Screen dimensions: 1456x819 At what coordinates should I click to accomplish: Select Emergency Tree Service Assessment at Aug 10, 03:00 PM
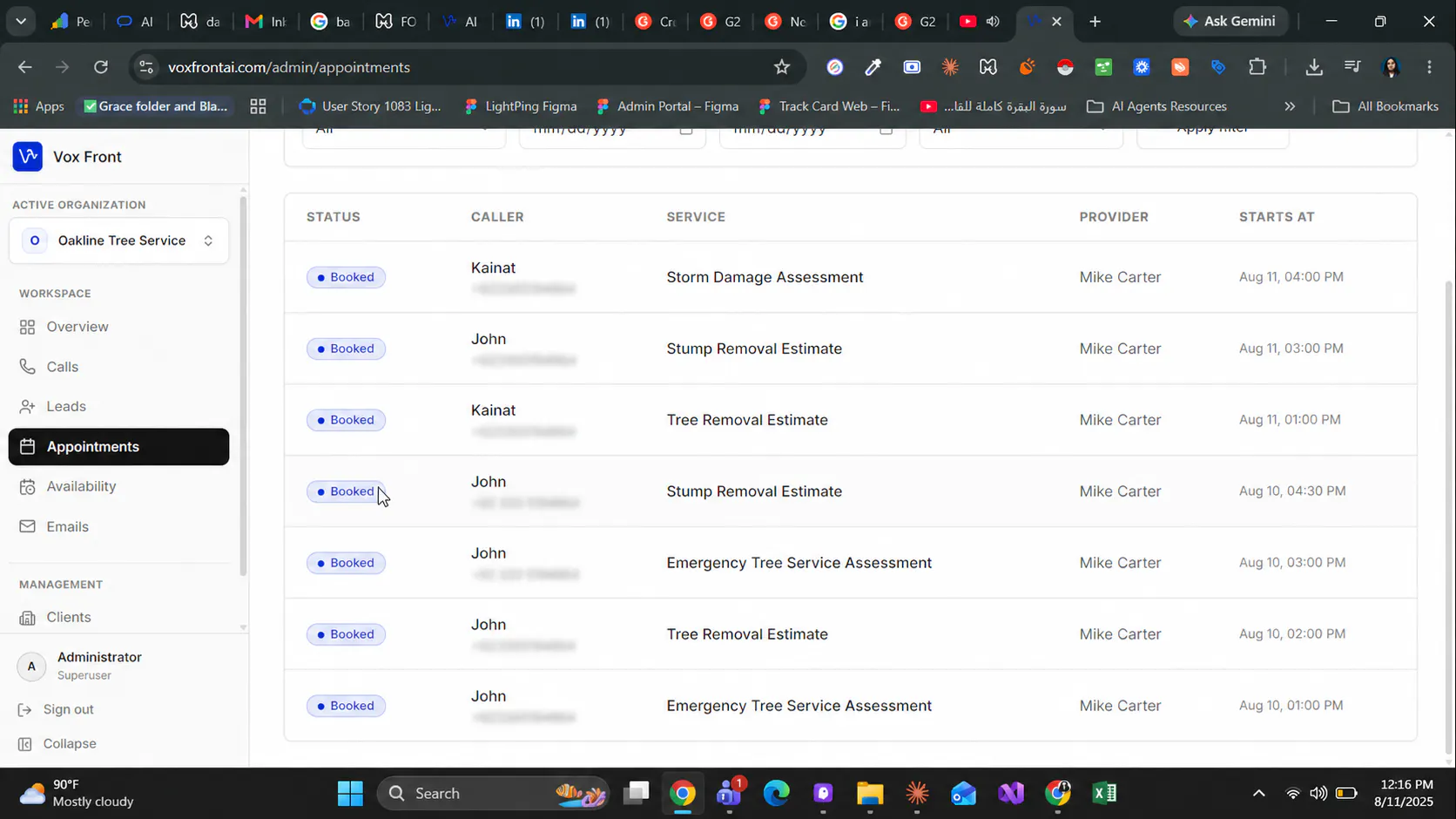[x=799, y=563]
